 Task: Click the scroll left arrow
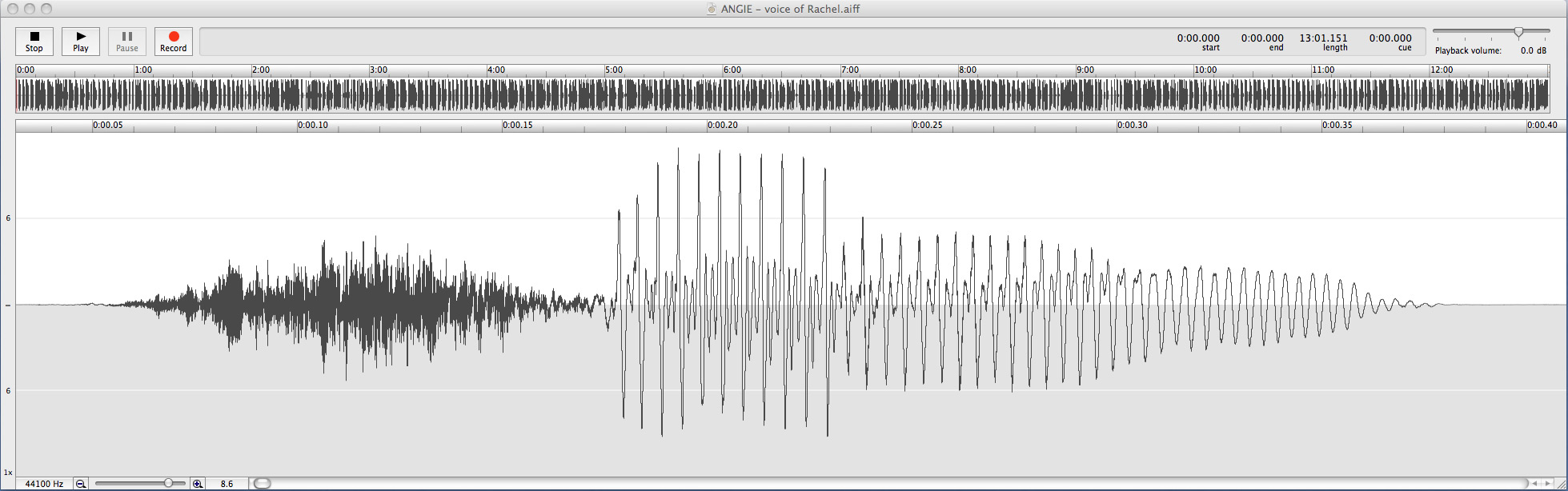pos(1534,484)
